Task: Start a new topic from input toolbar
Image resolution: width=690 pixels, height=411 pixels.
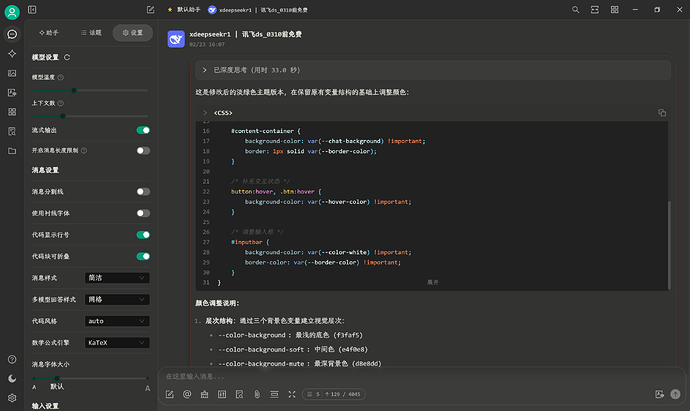Action: point(170,394)
